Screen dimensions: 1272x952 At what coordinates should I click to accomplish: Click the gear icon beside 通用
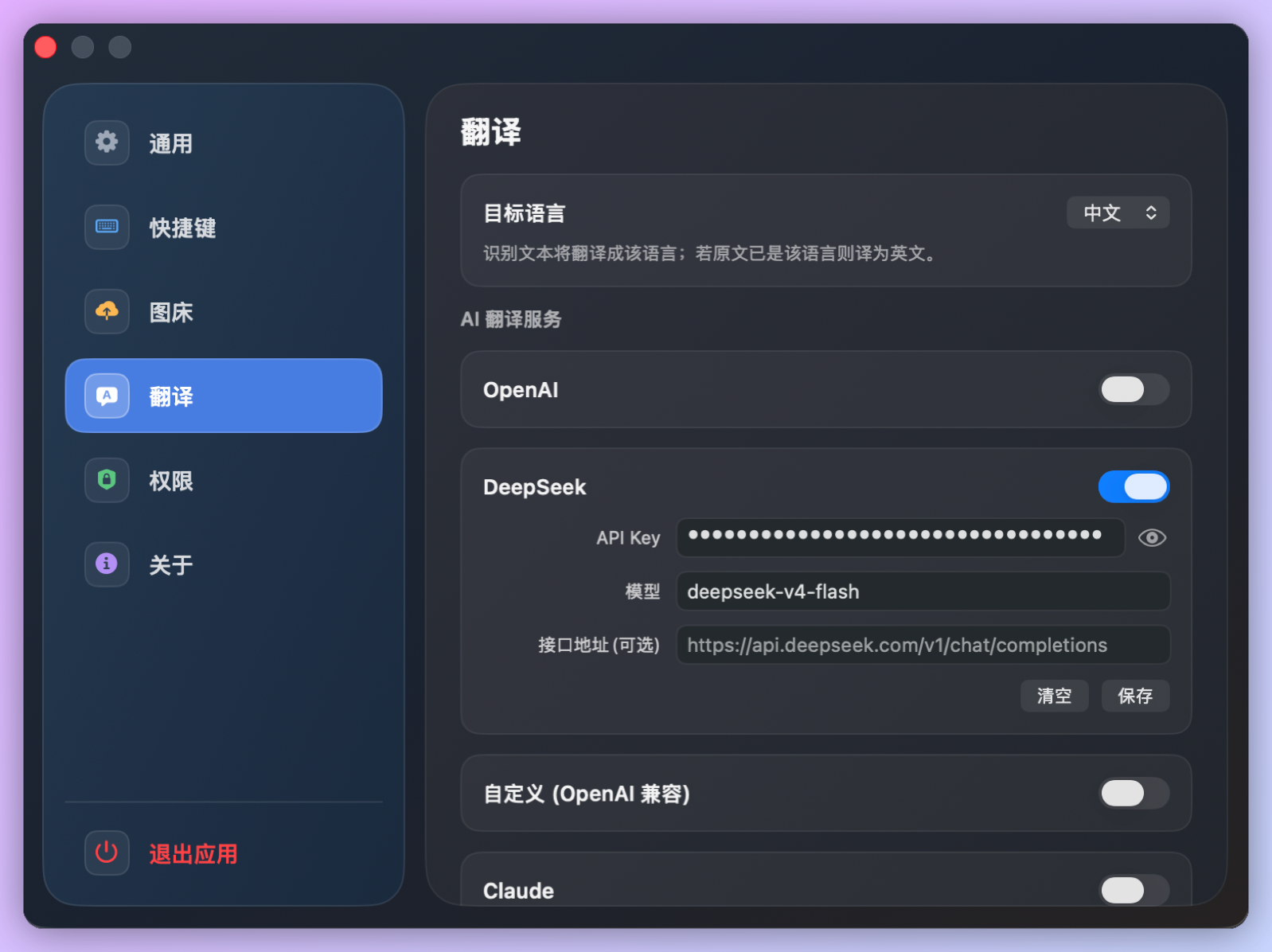(107, 142)
